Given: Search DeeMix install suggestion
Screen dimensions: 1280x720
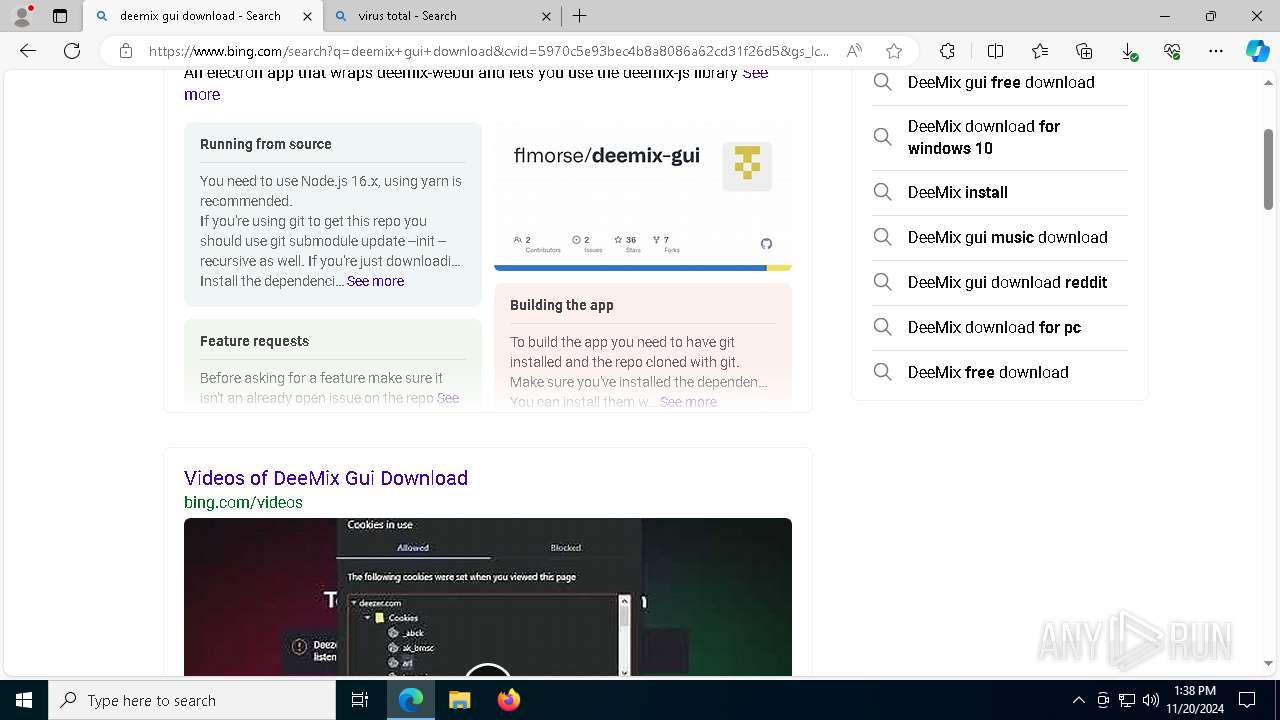Looking at the screenshot, I should pyautogui.click(x=958, y=192).
